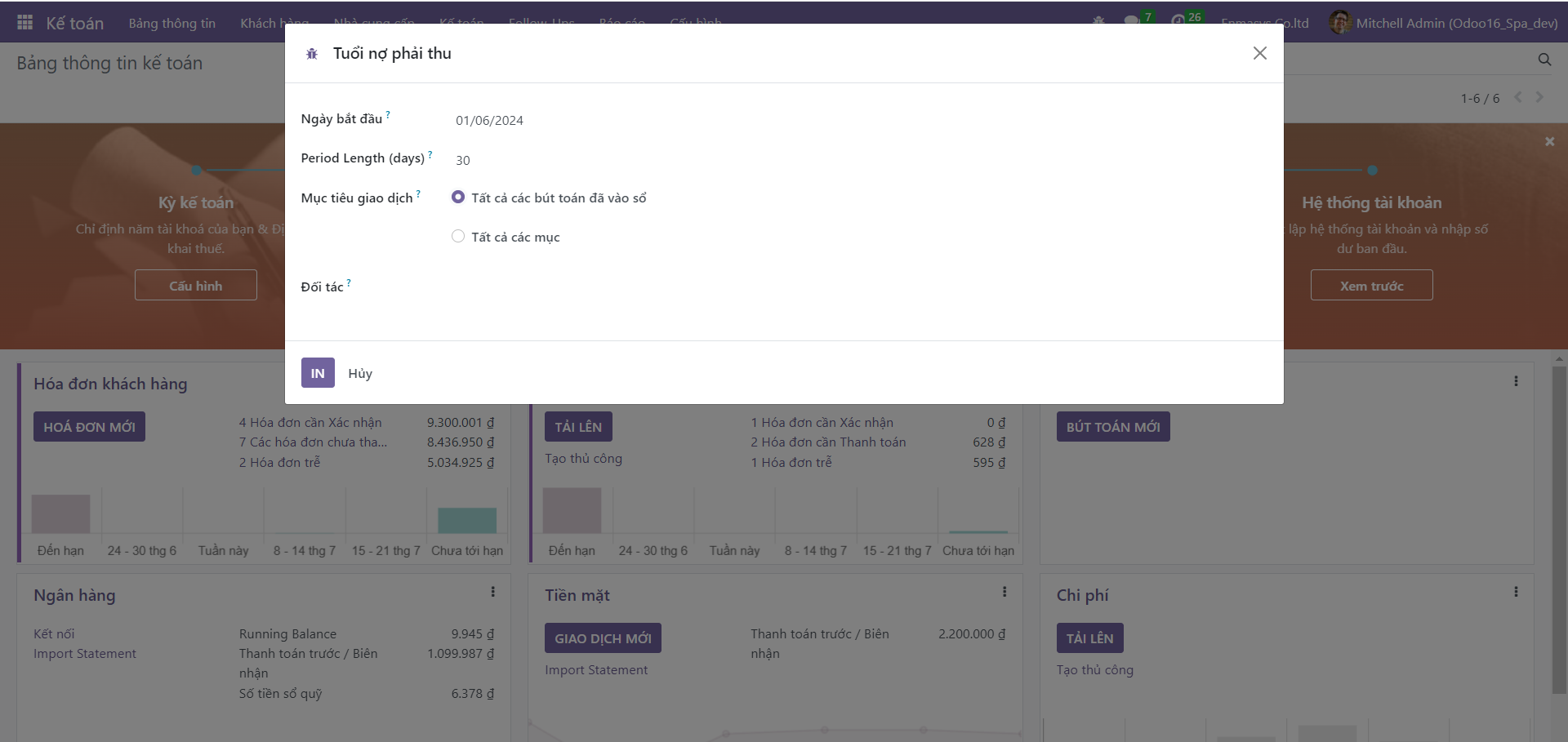1568x742 pixels.
Task: Click the Hủy cancel button
Action: tap(360, 373)
